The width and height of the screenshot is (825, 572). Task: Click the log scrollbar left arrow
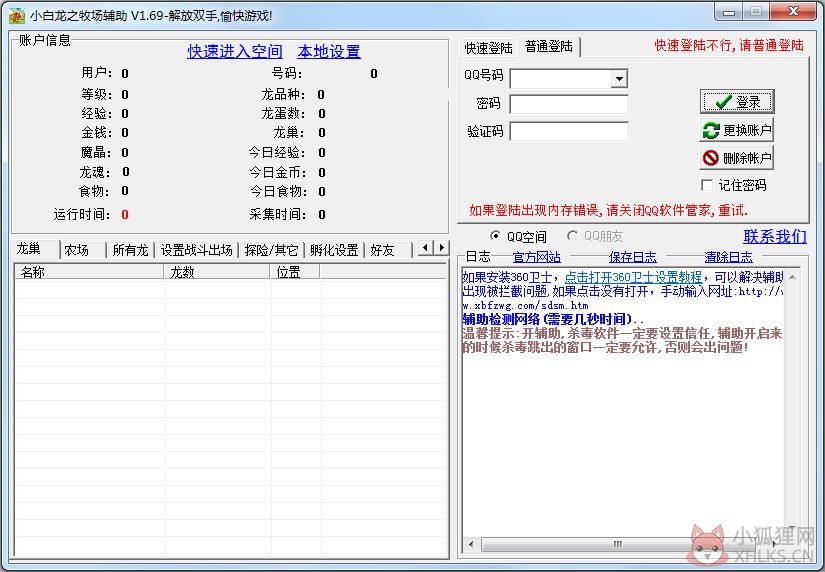click(471, 544)
